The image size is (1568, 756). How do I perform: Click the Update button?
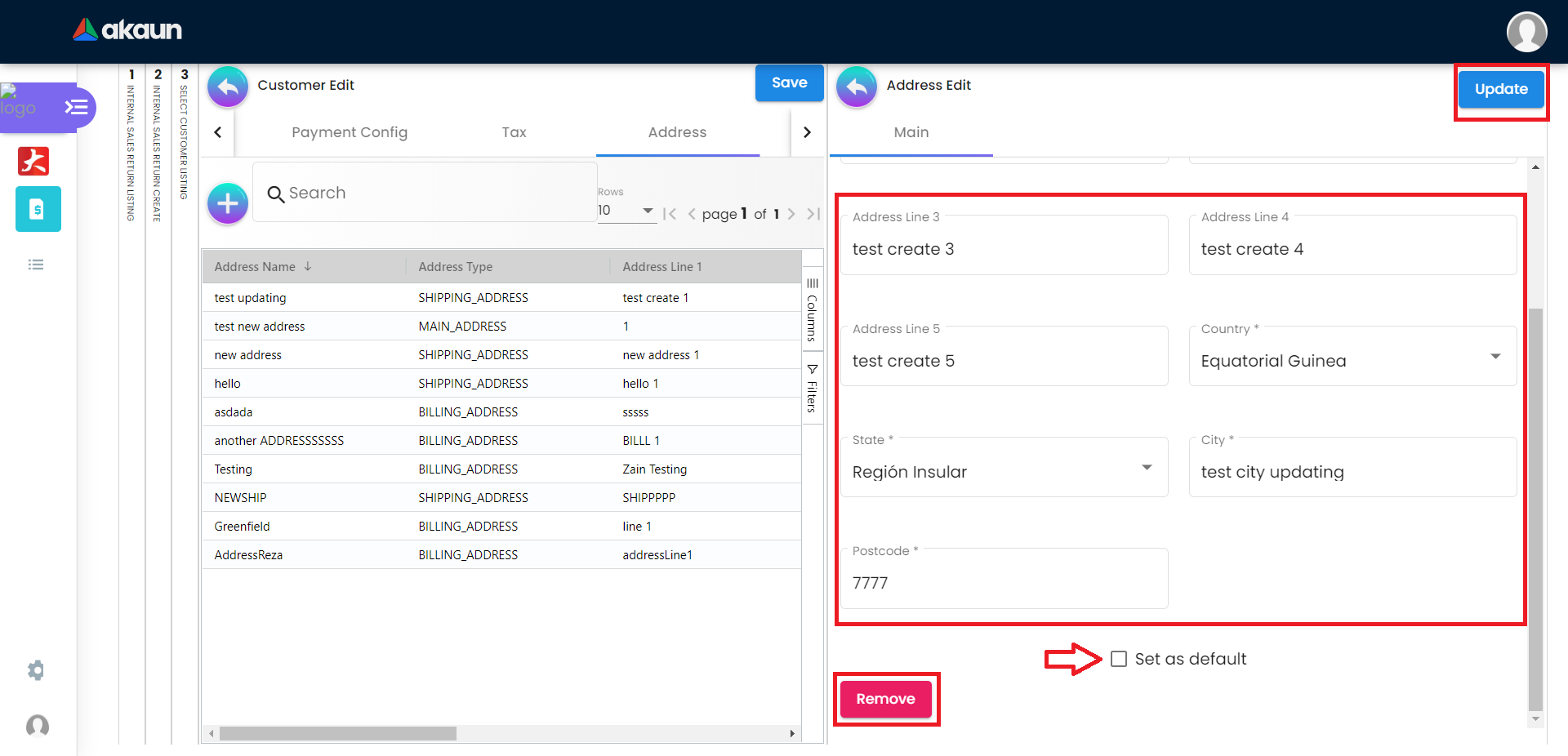tap(1500, 90)
